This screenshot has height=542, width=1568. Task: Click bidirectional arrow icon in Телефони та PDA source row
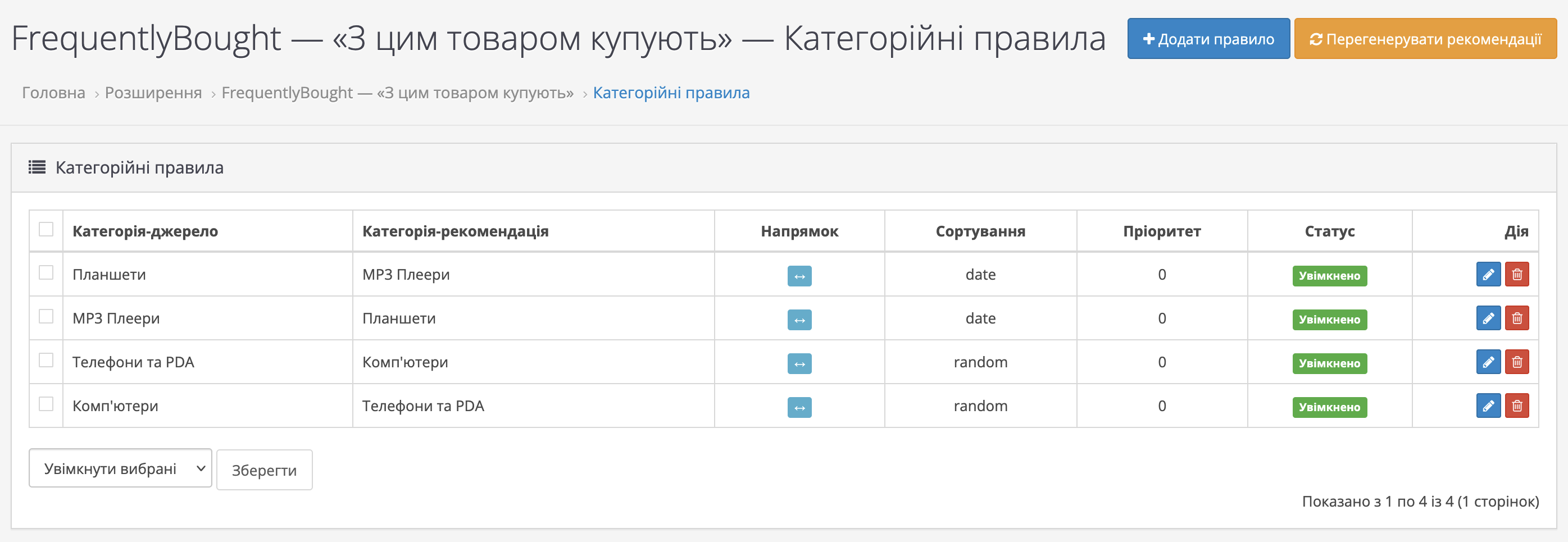(x=799, y=364)
